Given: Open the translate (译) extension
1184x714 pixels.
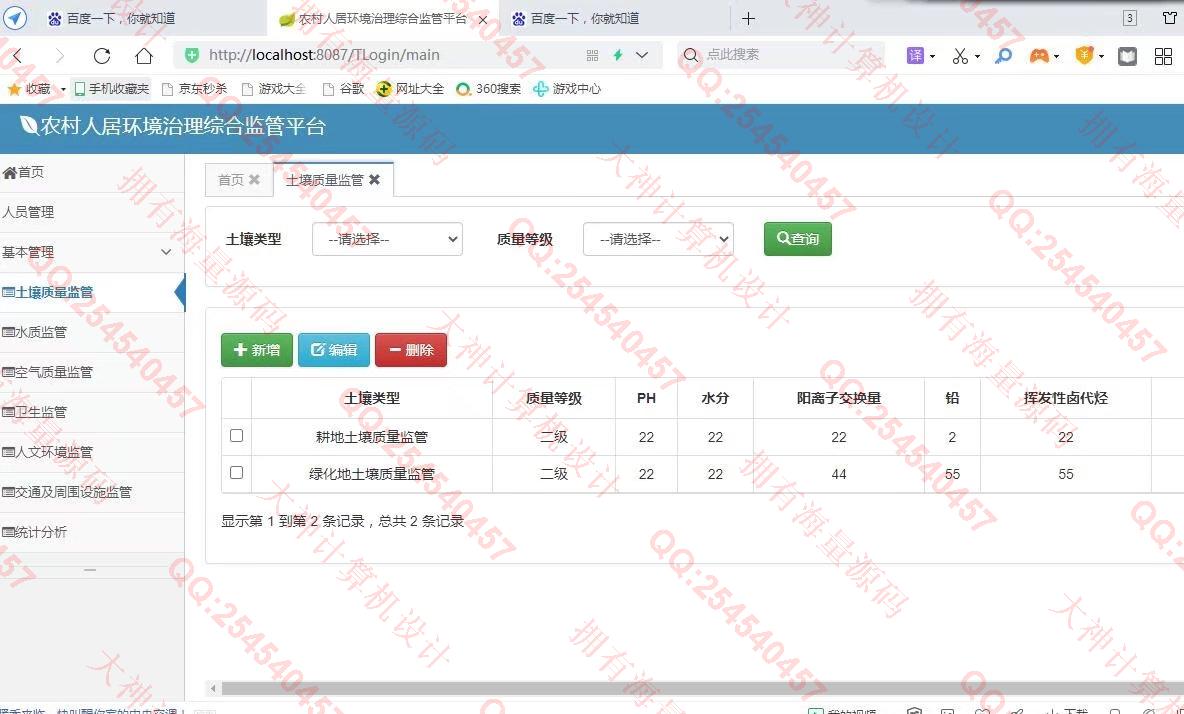Looking at the screenshot, I should tap(915, 55).
